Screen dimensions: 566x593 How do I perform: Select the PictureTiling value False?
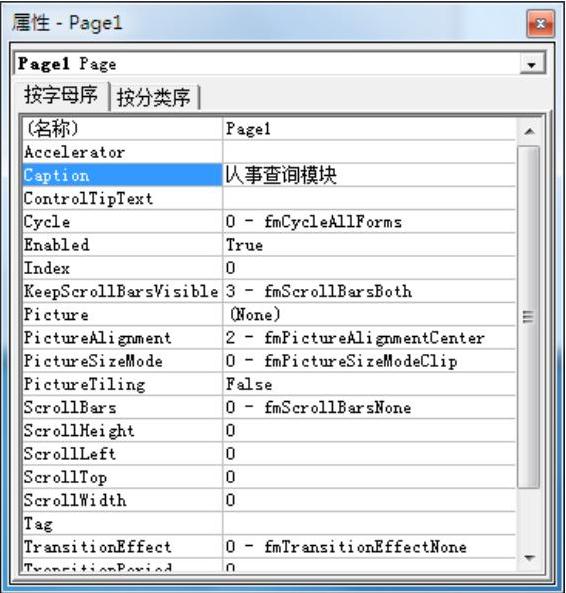369,384
